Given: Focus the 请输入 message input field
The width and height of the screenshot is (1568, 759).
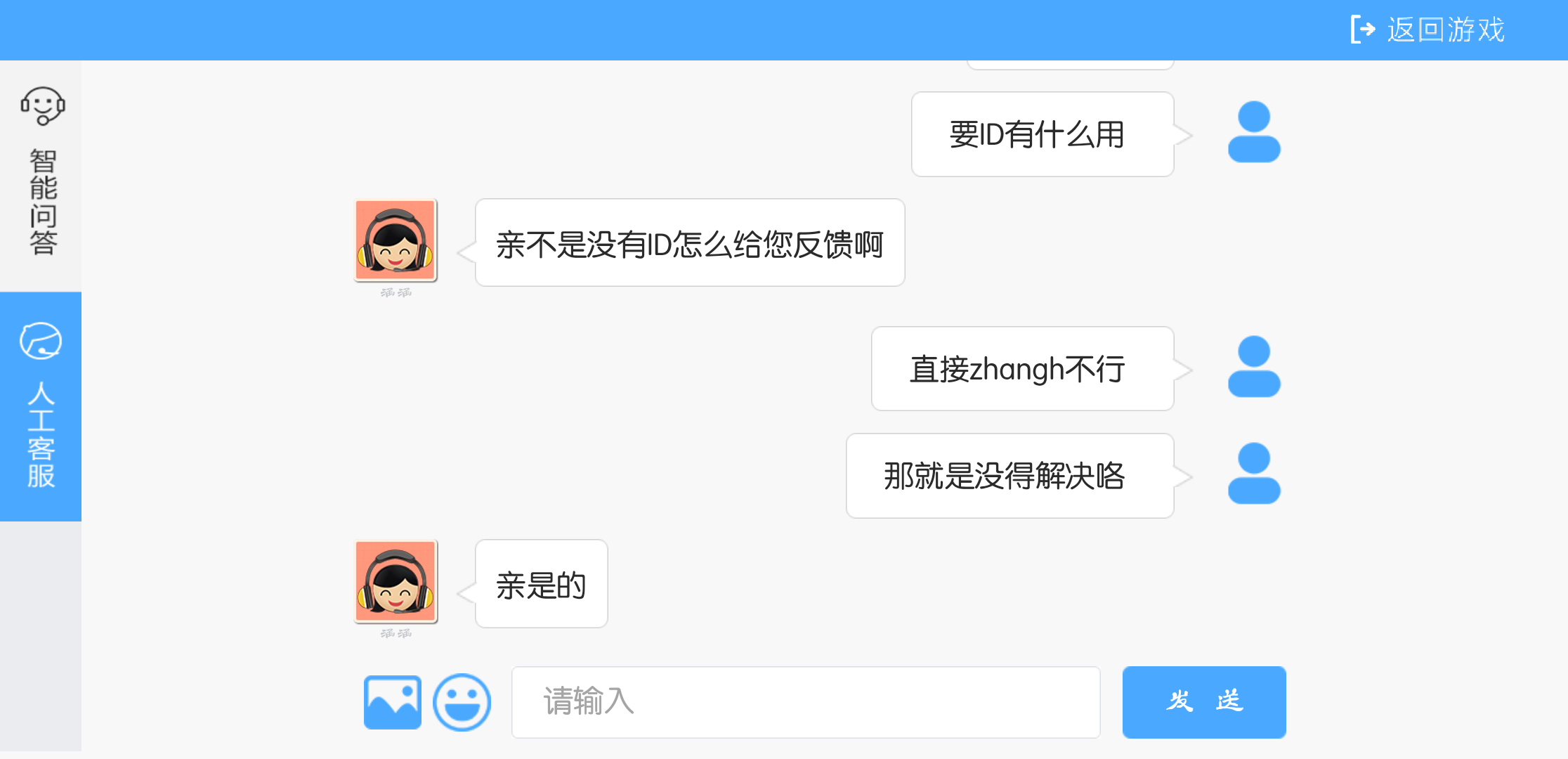Looking at the screenshot, I should pyautogui.click(x=806, y=702).
